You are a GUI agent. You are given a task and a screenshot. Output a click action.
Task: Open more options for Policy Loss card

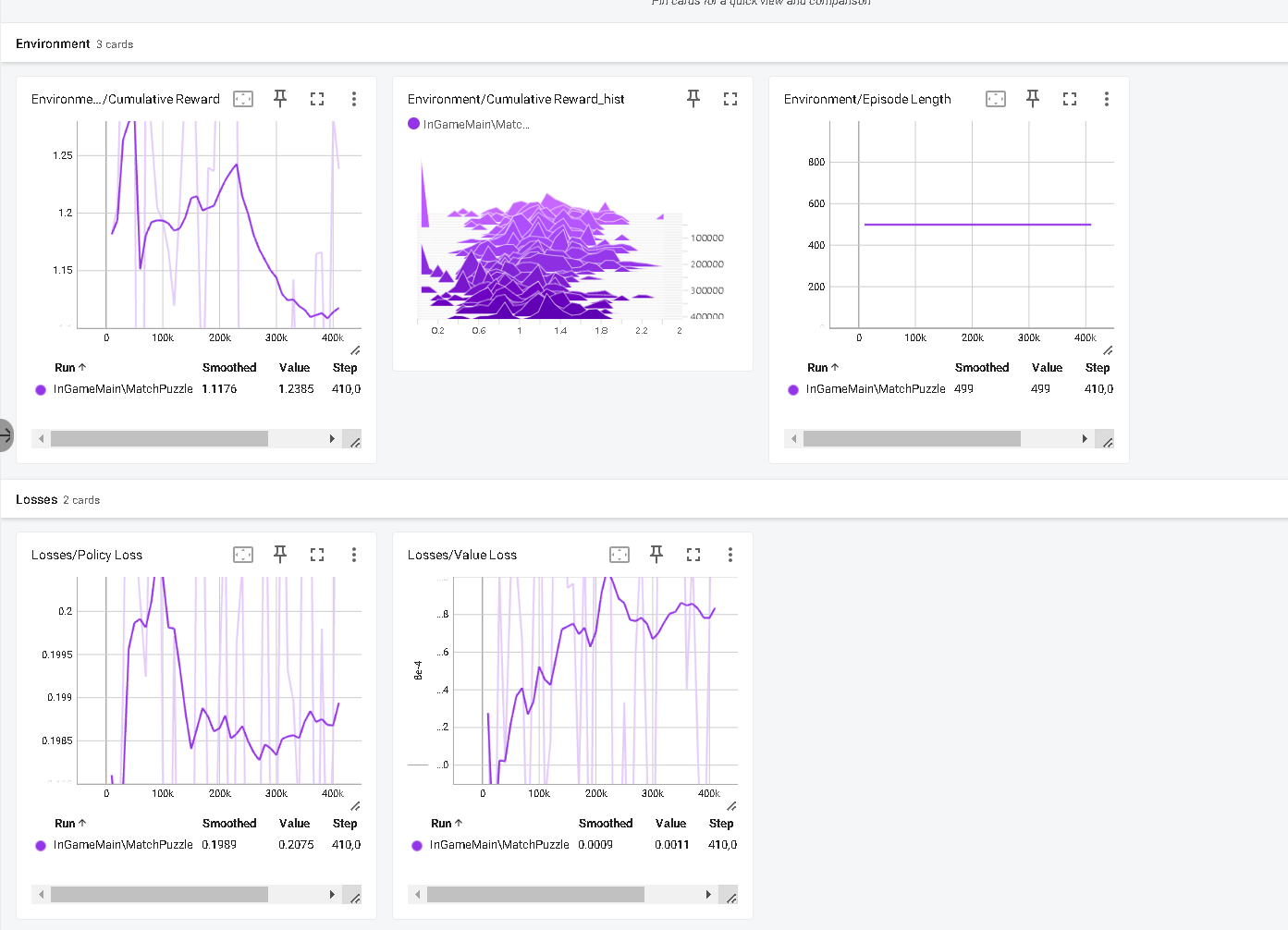tap(354, 555)
